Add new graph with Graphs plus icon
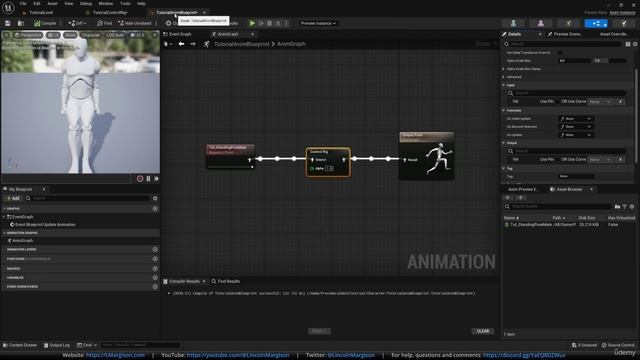Screen dimensions: 640x360 [x=155, y=209]
